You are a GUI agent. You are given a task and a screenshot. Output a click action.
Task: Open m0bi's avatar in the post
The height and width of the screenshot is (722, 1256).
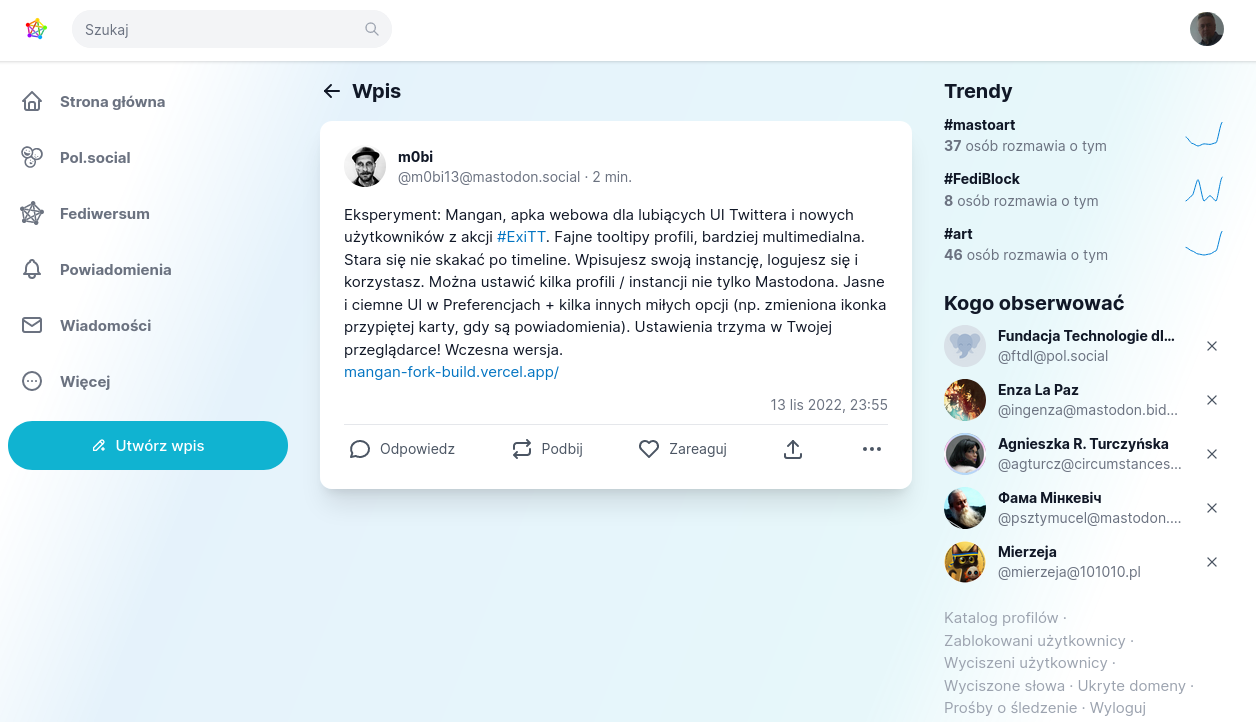pyautogui.click(x=365, y=167)
